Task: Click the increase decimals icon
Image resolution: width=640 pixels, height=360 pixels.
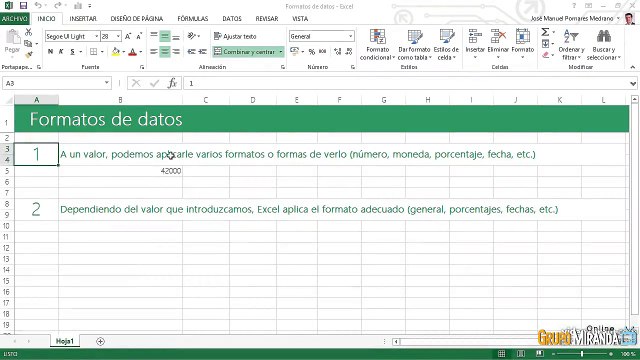Action: click(x=337, y=51)
